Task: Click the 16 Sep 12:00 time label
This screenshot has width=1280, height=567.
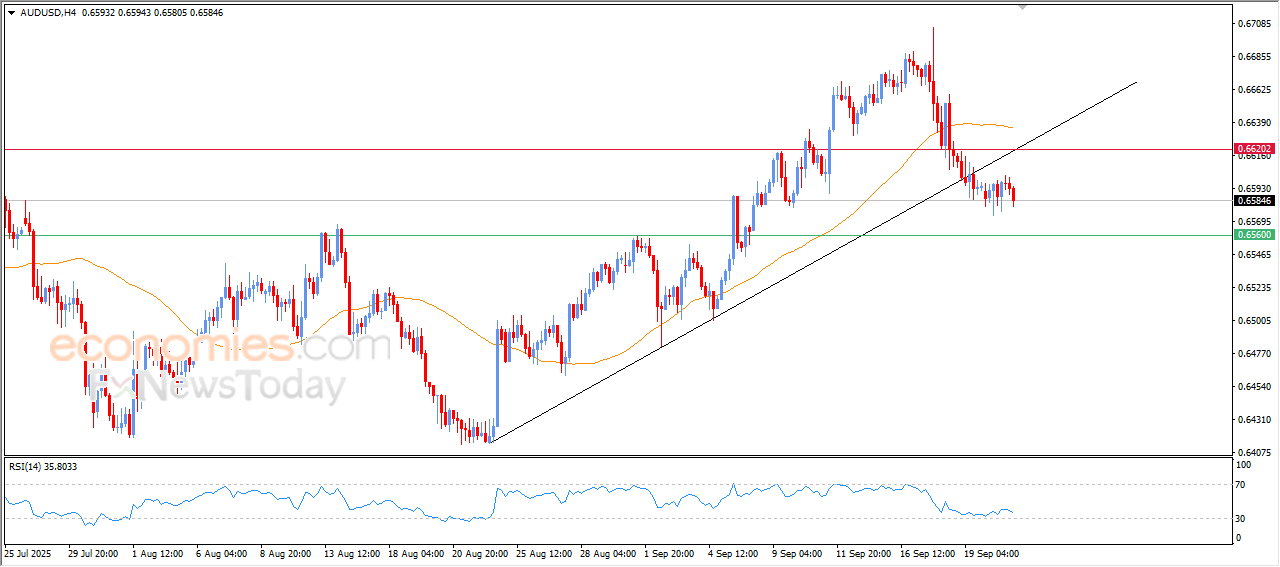Action: point(925,552)
